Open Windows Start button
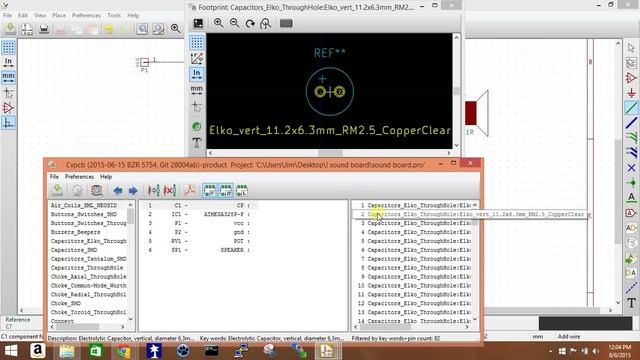 [11, 351]
